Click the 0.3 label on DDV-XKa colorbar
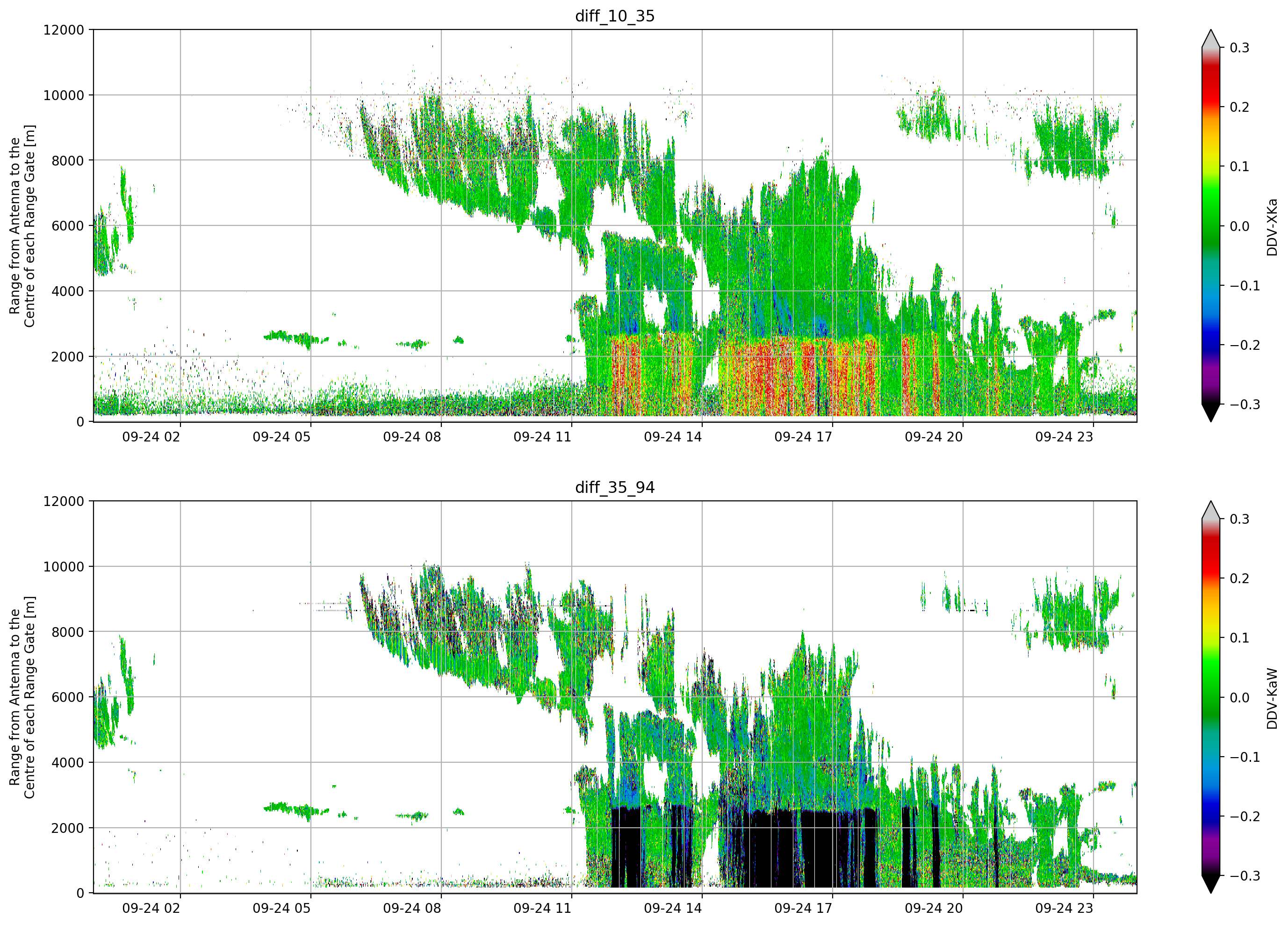Image resolution: width=1288 pixels, height=925 pixels. point(1240,48)
